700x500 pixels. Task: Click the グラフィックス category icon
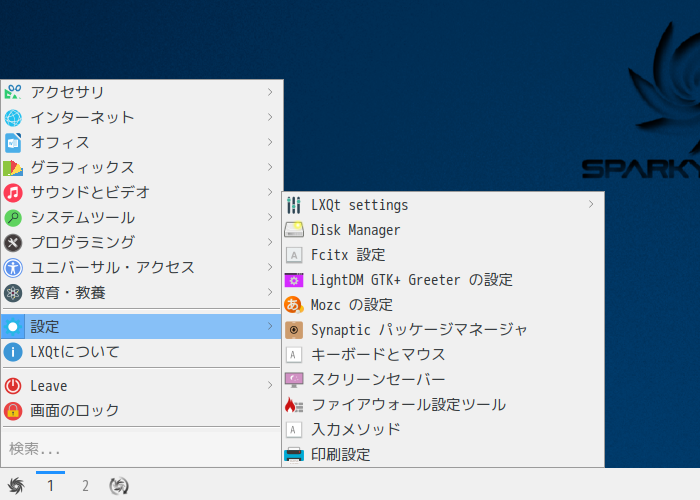[13, 167]
